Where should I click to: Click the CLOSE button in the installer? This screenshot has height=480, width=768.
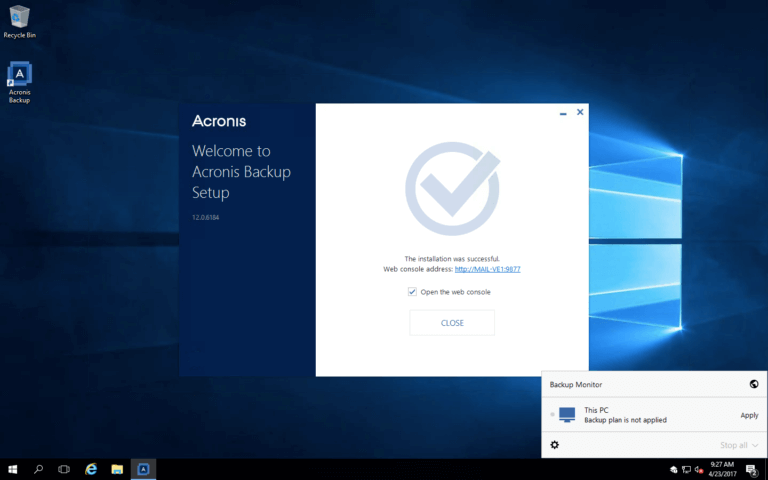coord(452,323)
